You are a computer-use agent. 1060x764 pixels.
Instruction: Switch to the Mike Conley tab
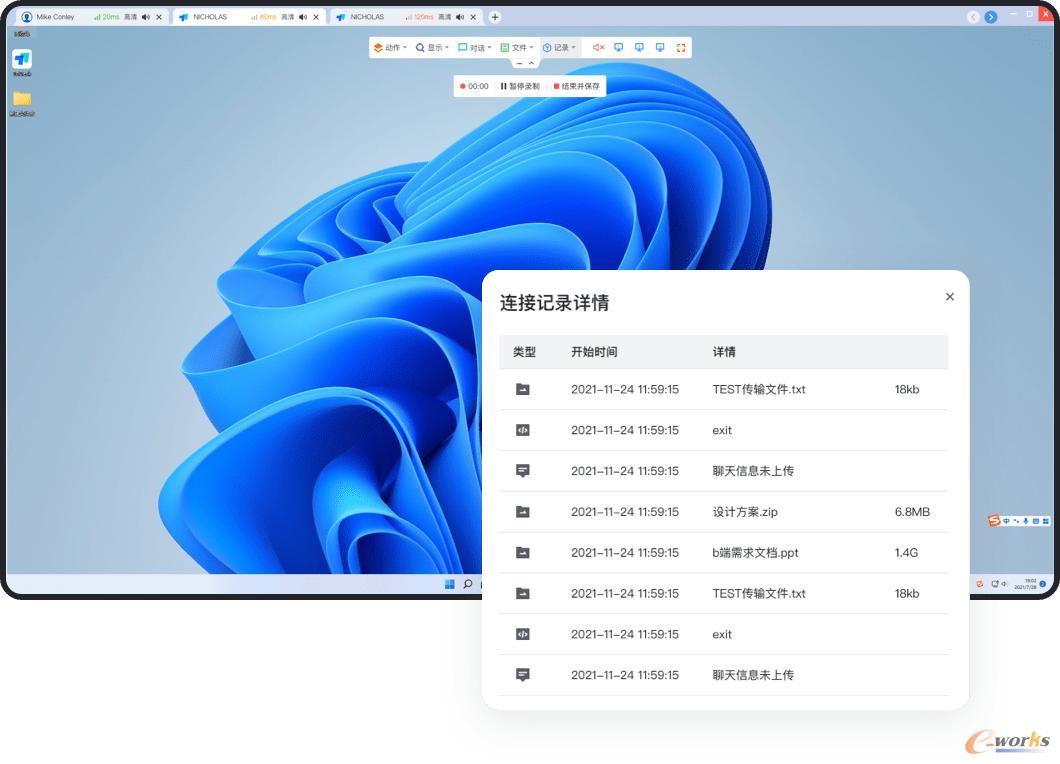coord(91,17)
